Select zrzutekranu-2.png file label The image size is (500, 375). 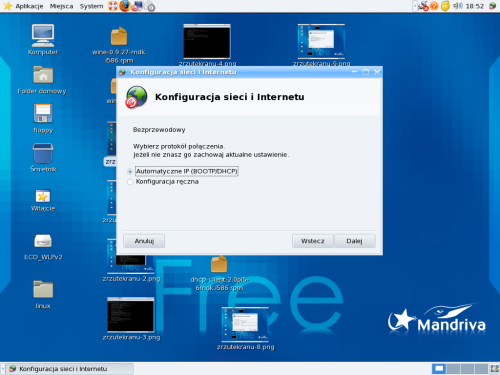(131, 279)
